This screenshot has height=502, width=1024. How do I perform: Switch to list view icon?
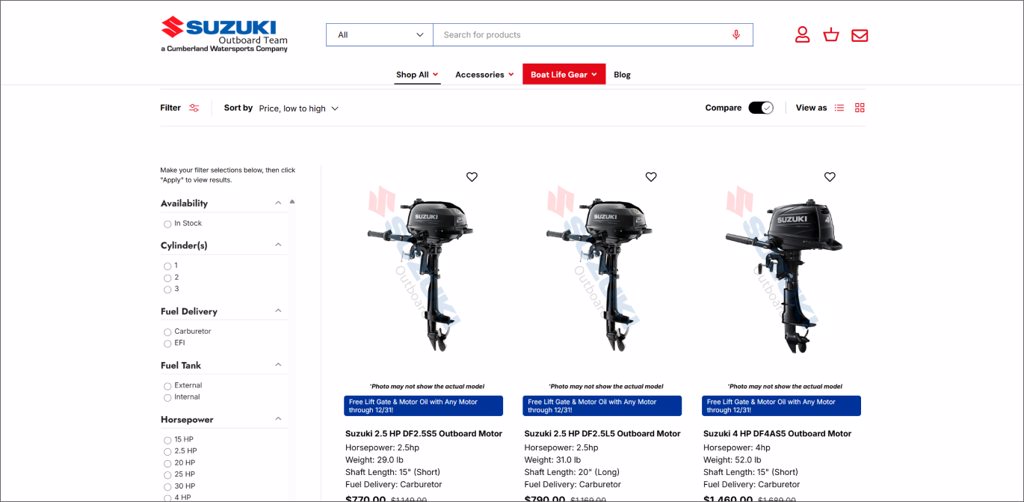[840, 108]
